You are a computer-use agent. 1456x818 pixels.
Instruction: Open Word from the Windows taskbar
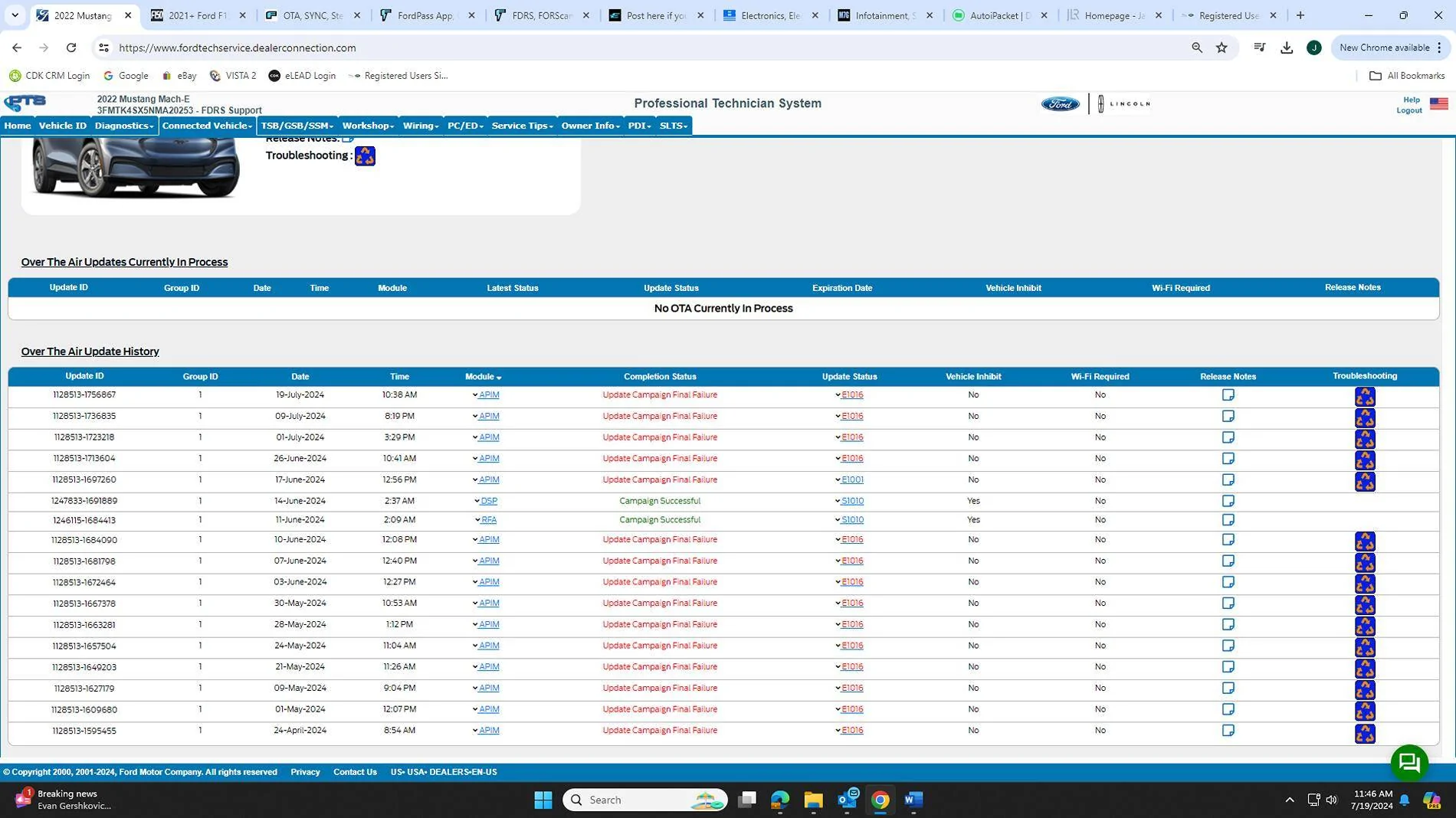coord(913,800)
